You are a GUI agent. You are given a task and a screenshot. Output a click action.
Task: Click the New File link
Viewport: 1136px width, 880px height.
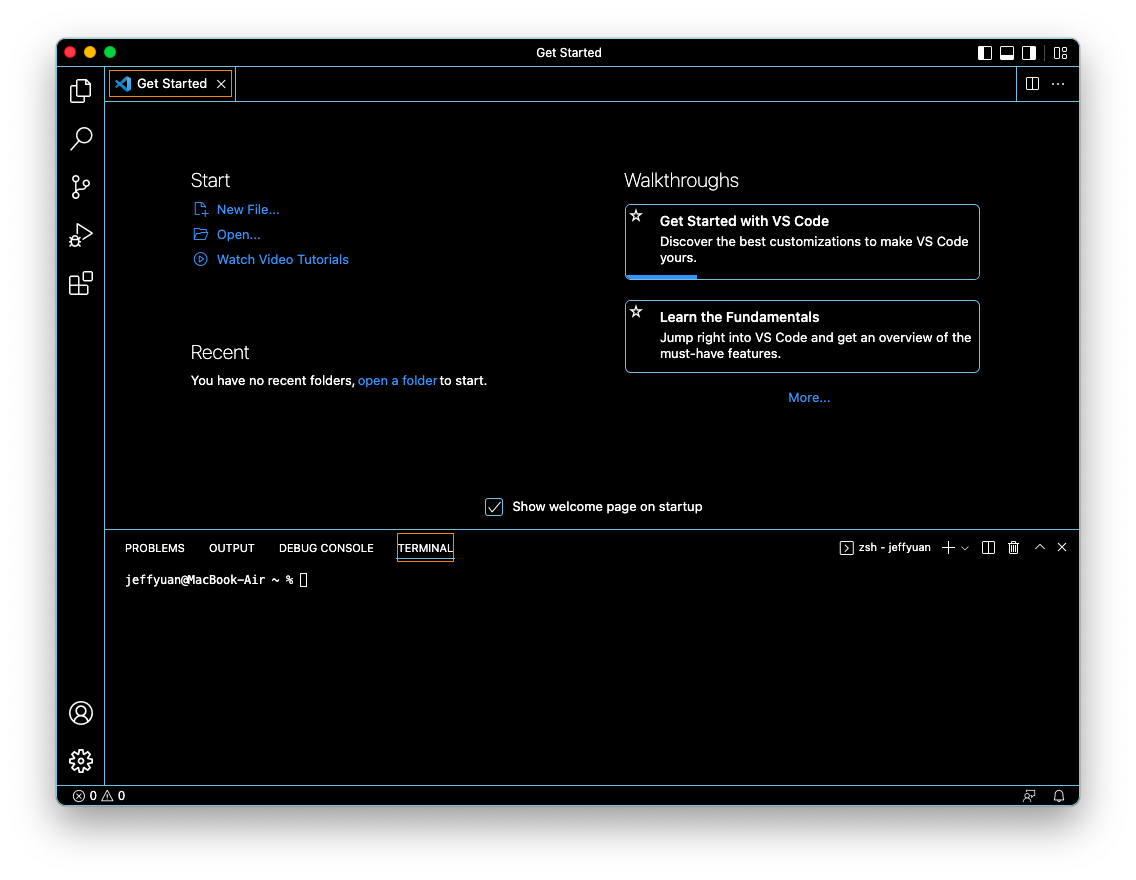248,209
